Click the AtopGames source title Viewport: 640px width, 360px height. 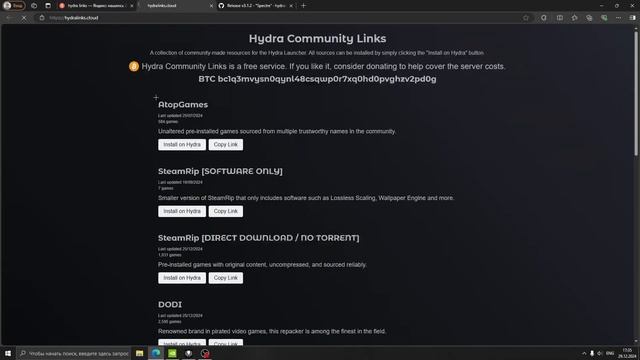tap(183, 104)
